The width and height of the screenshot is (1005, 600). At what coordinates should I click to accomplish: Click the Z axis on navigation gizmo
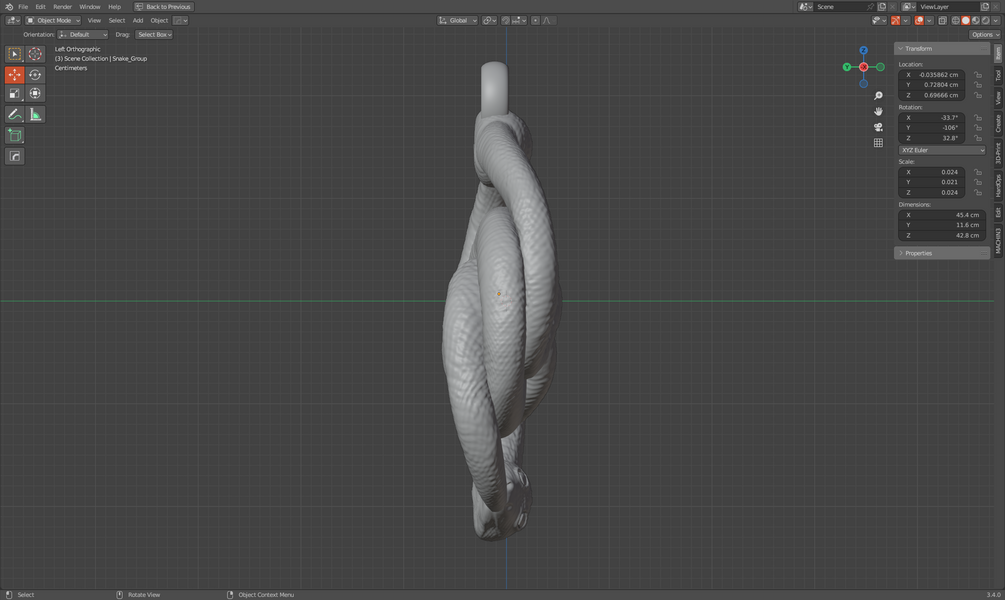(863, 51)
